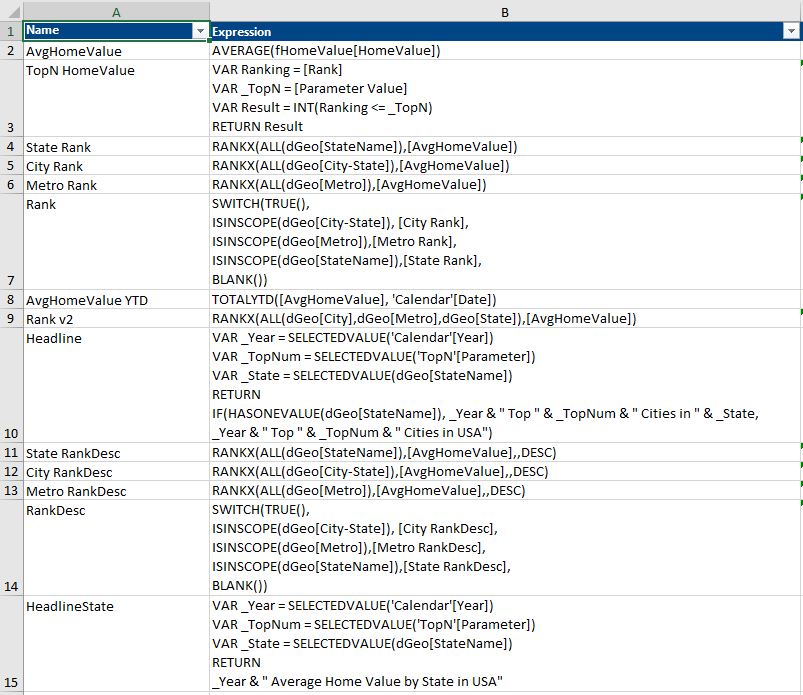Click the Metro Rank name cell
803x695 pixels.
115,185
